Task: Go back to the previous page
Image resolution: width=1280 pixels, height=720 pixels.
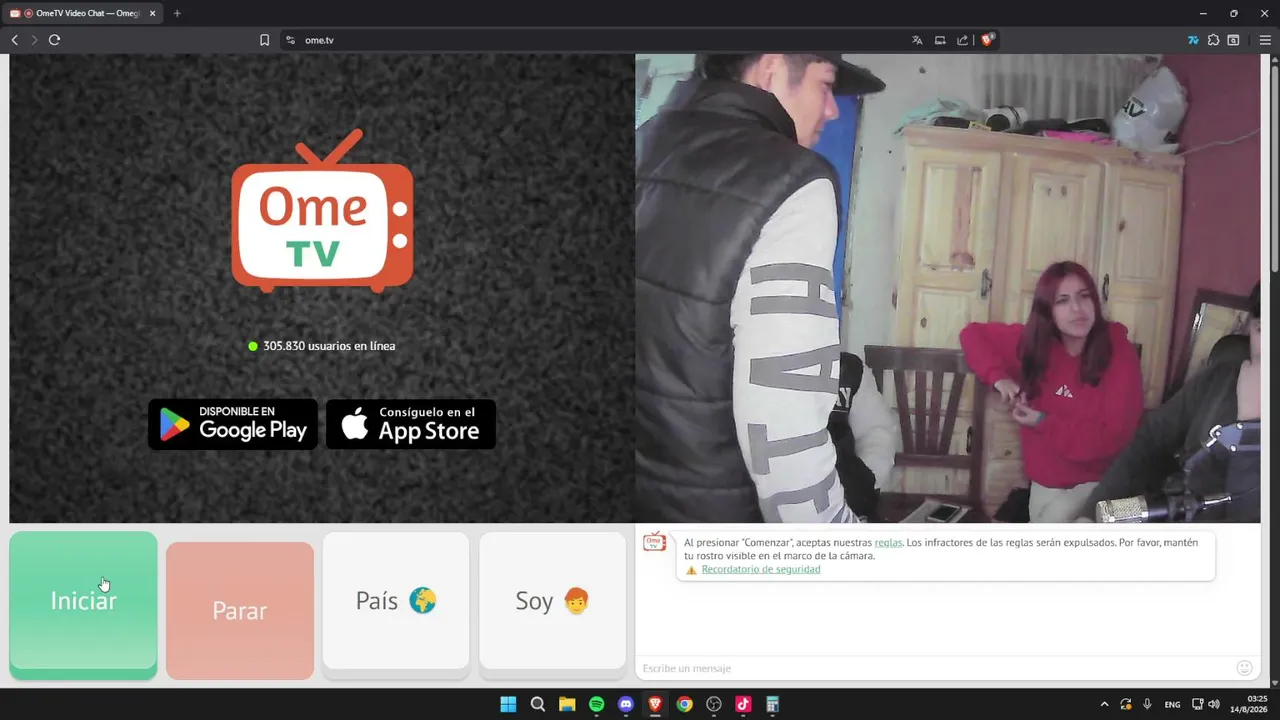Action: tap(14, 40)
